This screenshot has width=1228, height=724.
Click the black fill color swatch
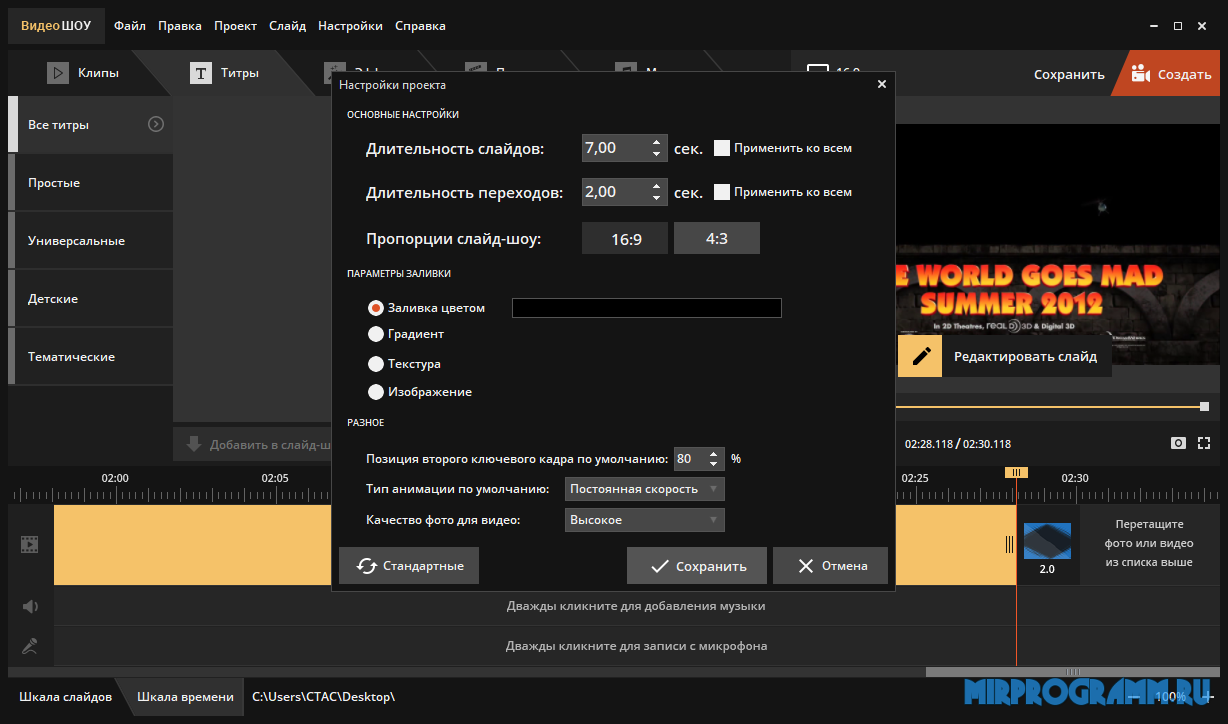(x=647, y=308)
